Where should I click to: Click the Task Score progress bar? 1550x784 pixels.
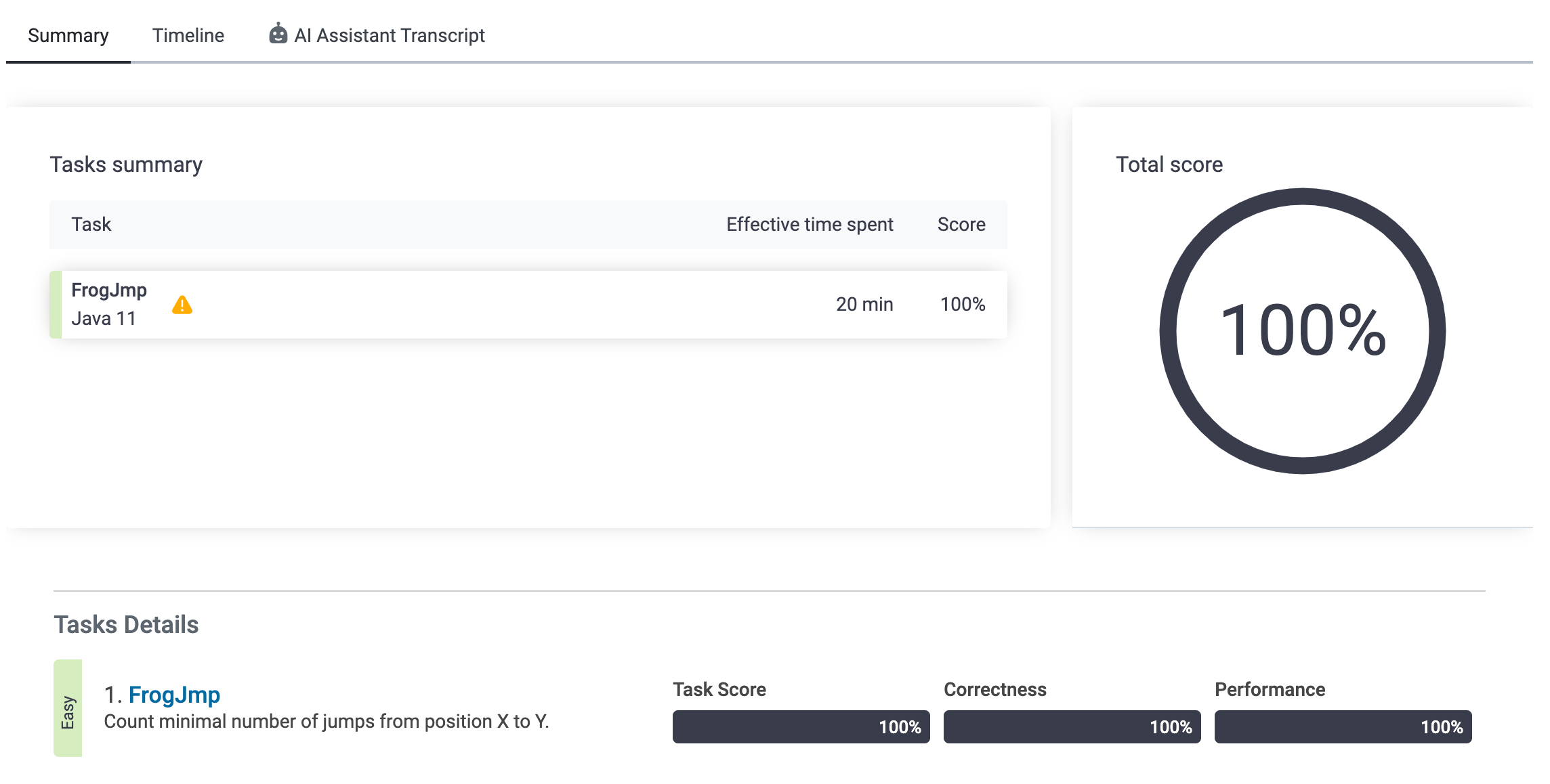click(x=801, y=726)
